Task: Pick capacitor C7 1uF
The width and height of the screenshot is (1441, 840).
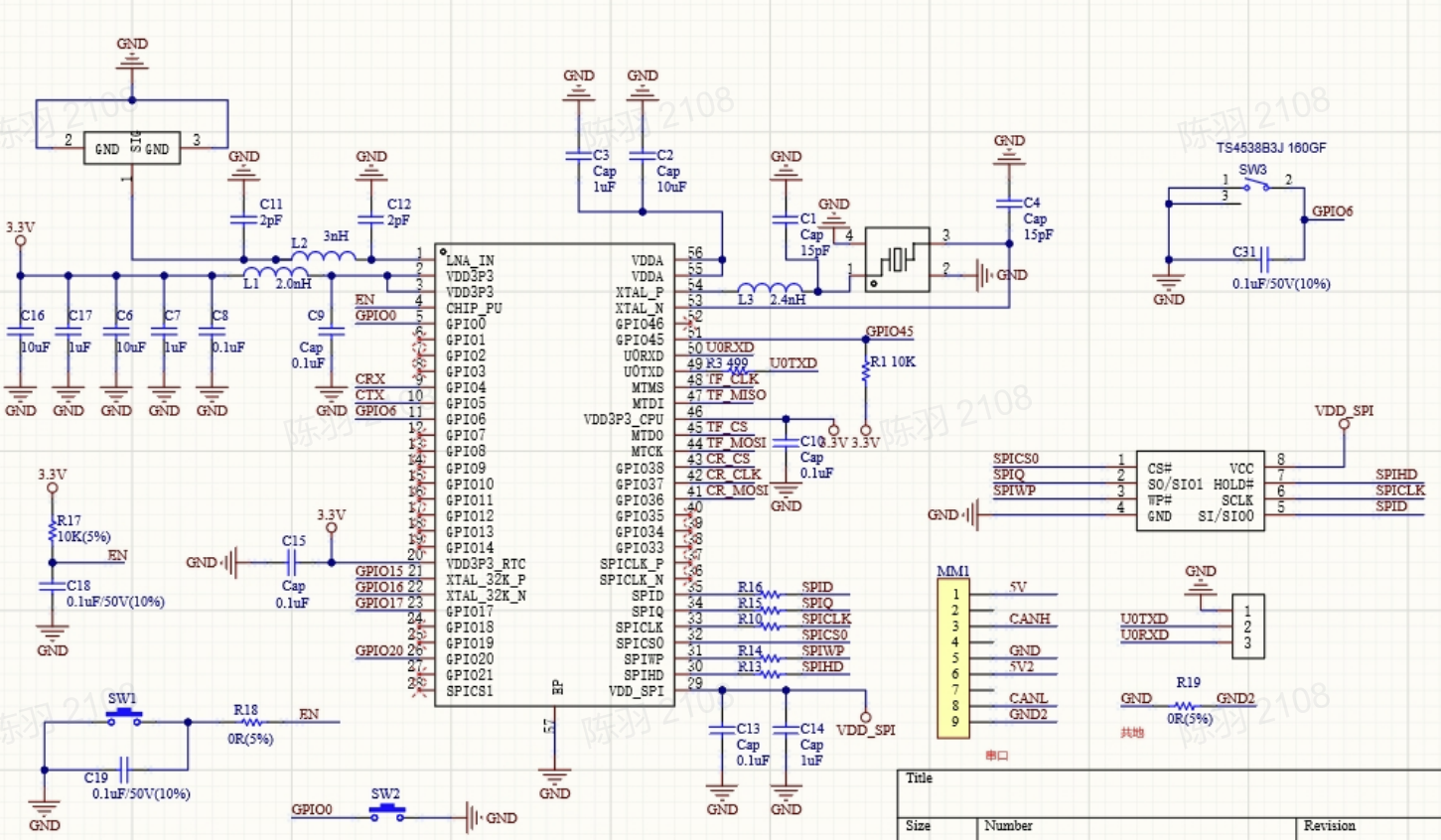Action: pos(164,333)
